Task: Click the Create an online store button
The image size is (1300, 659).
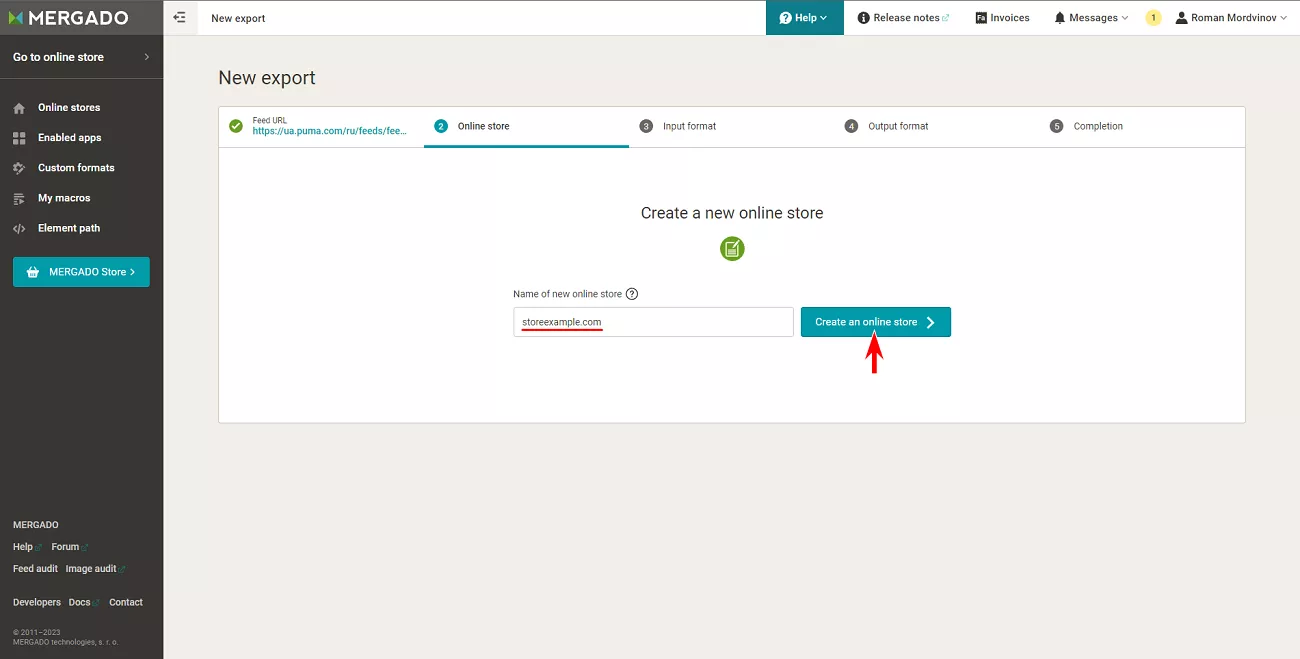Action: click(876, 322)
